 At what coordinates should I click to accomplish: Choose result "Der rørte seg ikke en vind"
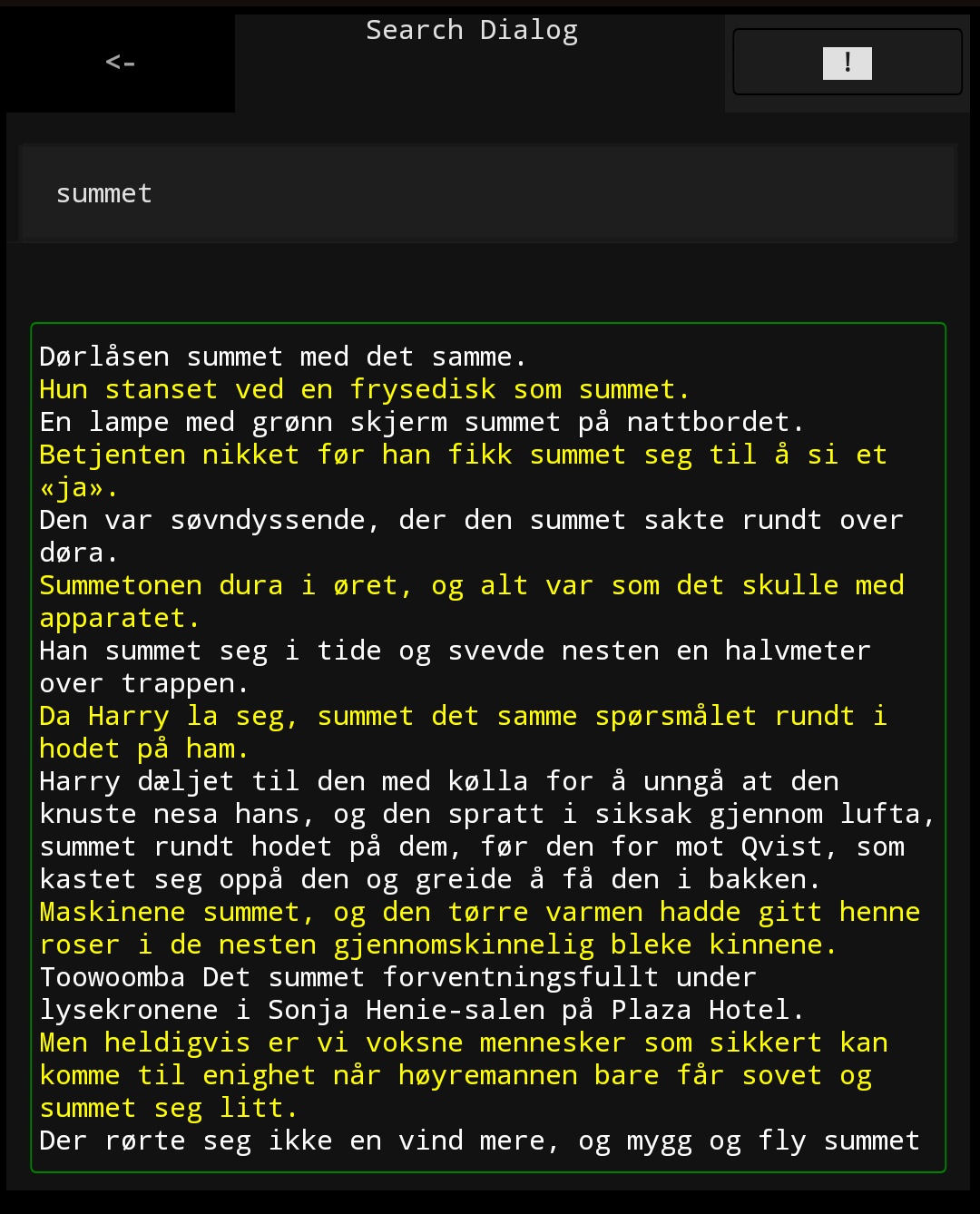(x=479, y=1141)
